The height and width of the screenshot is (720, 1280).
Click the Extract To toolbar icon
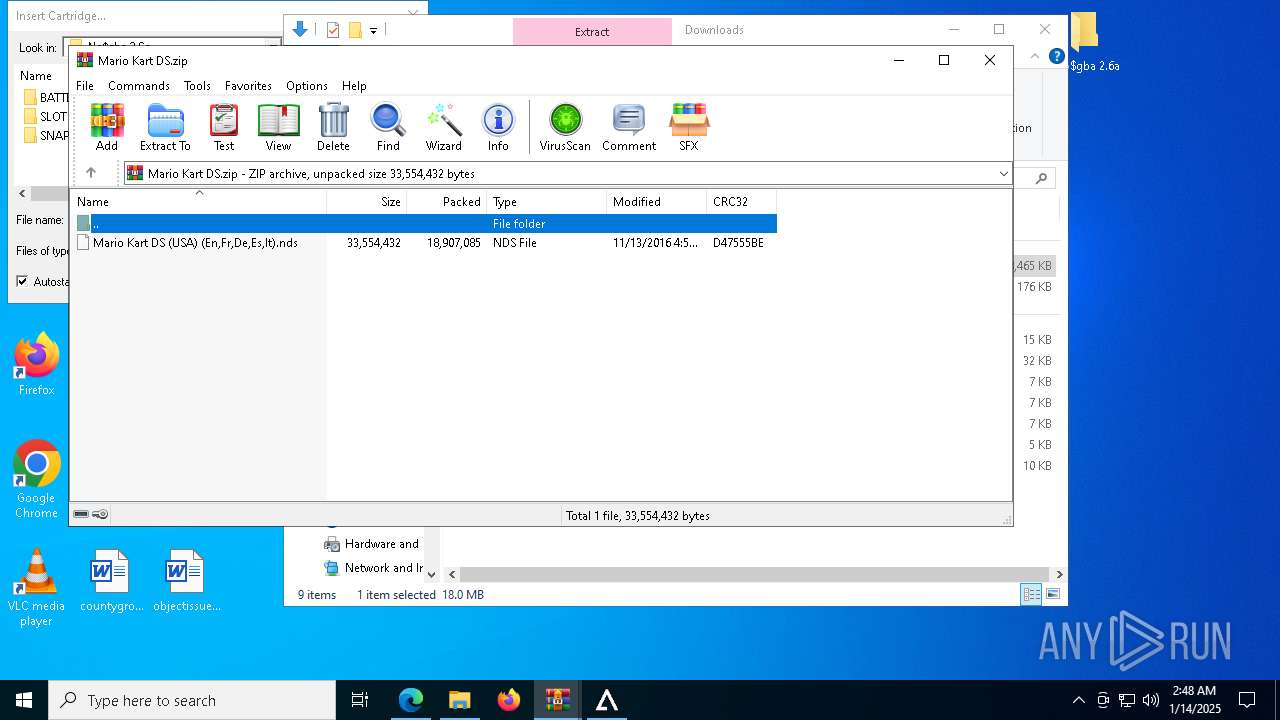point(165,127)
